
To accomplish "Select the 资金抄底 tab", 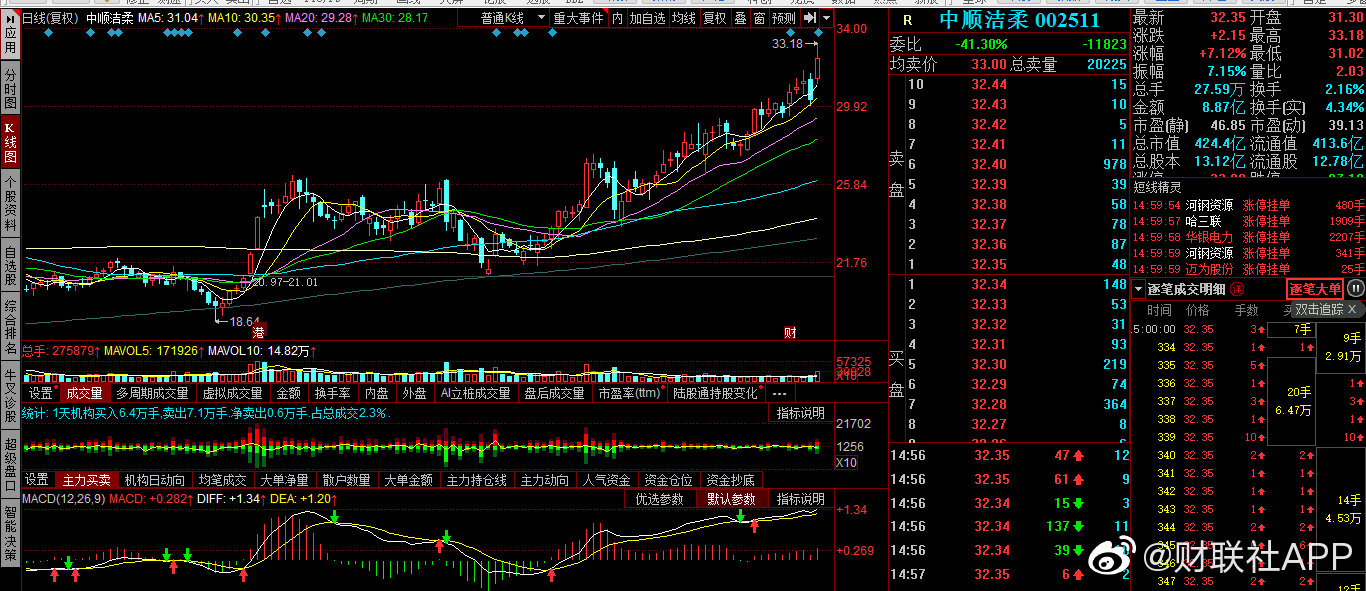I will pos(732,480).
